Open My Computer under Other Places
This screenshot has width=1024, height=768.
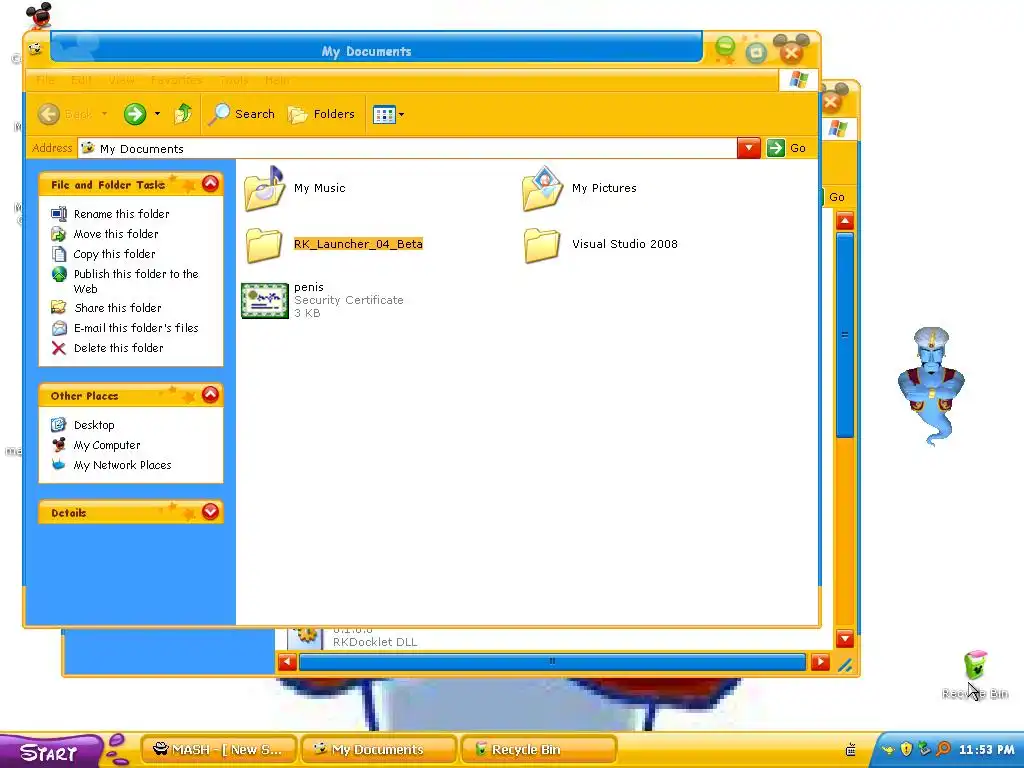pyautogui.click(x=106, y=445)
